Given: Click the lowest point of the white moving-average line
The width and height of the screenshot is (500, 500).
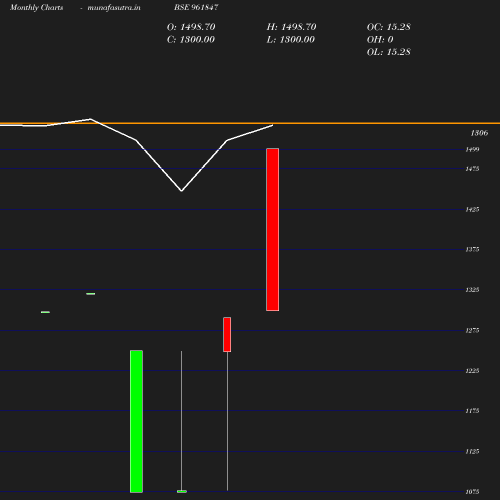Looking at the screenshot, I should coord(181,191).
